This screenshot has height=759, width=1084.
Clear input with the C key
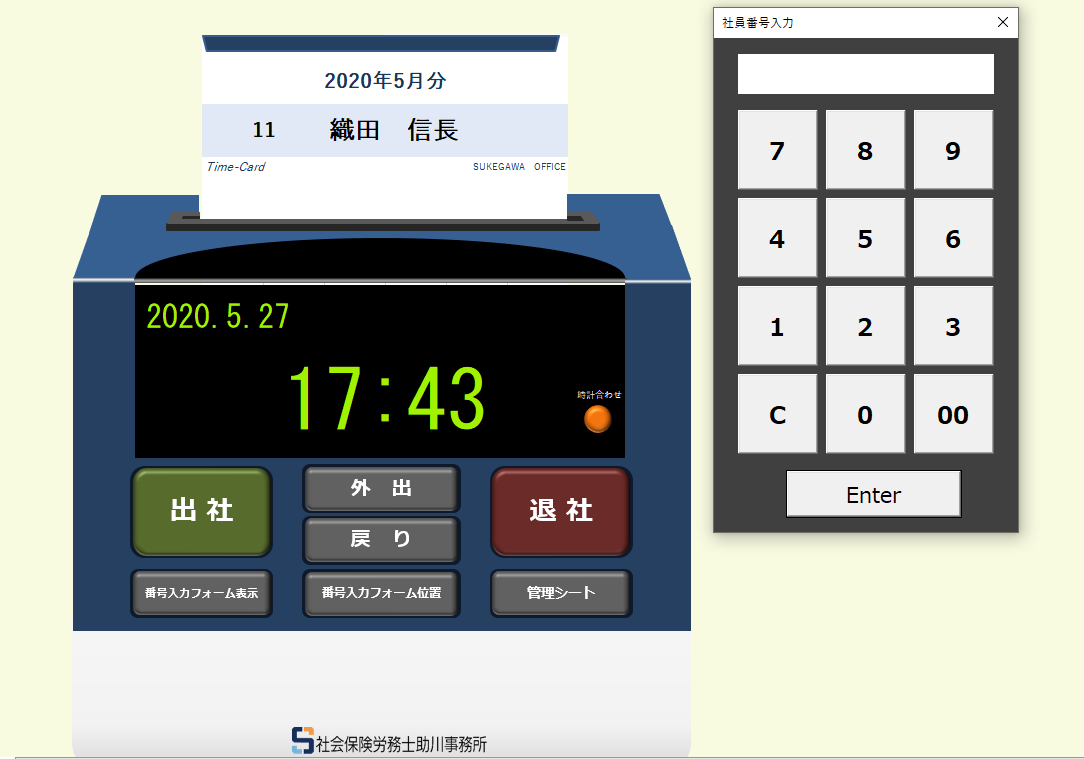pyautogui.click(x=777, y=414)
